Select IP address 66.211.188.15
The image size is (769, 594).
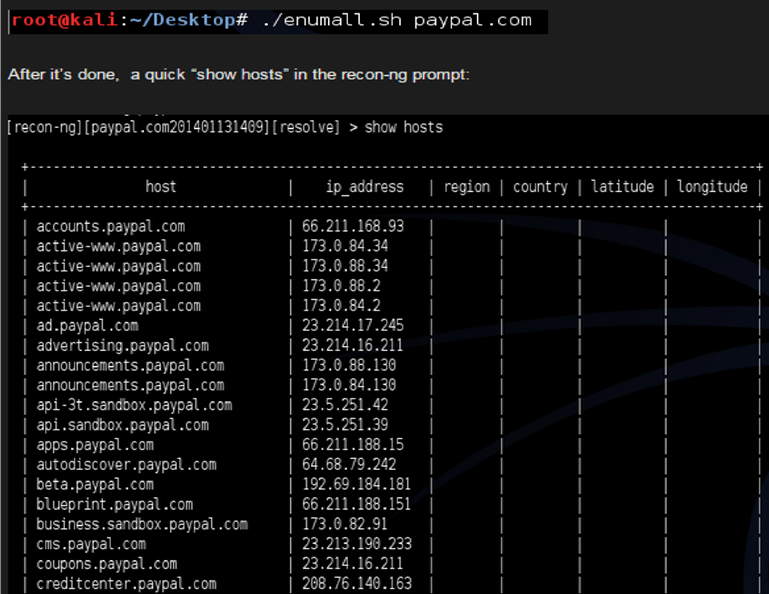click(x=353, y=444)
